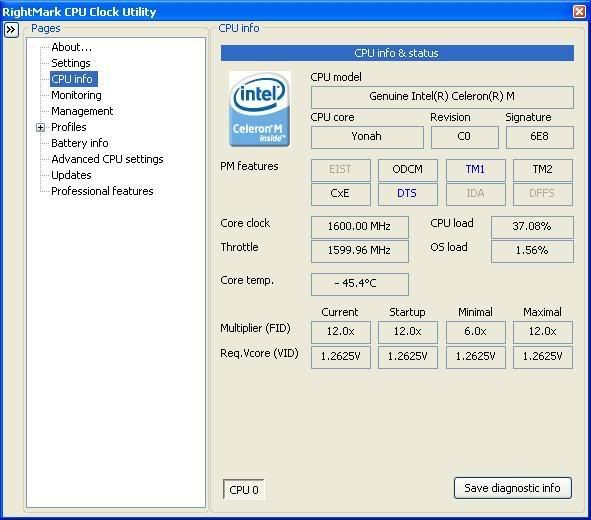This screenshot has width=591, height=520.
Task: Click the Core clock value field
Action: point(360,226)
